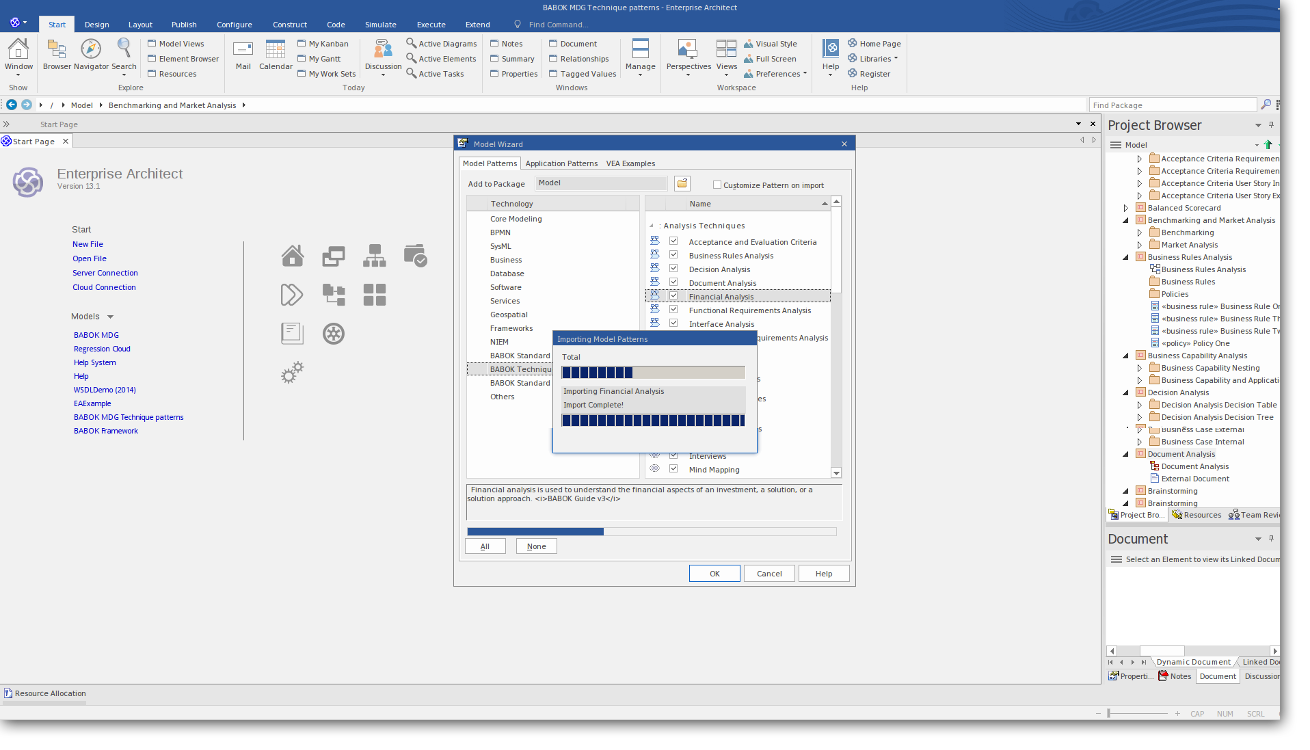1310x750 pixels.
Task: Switch to the Application Patterns tab
Action: tap(561, 163)
